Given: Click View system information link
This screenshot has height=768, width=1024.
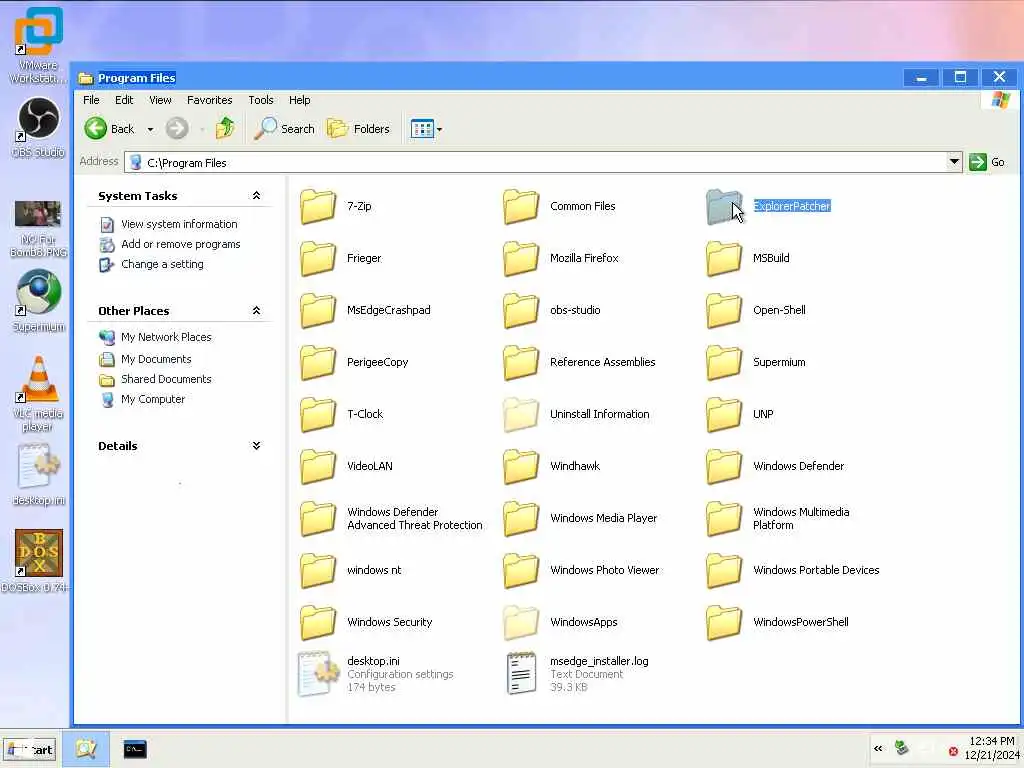Looking at the screenshot, I should (x=179, y=224).
